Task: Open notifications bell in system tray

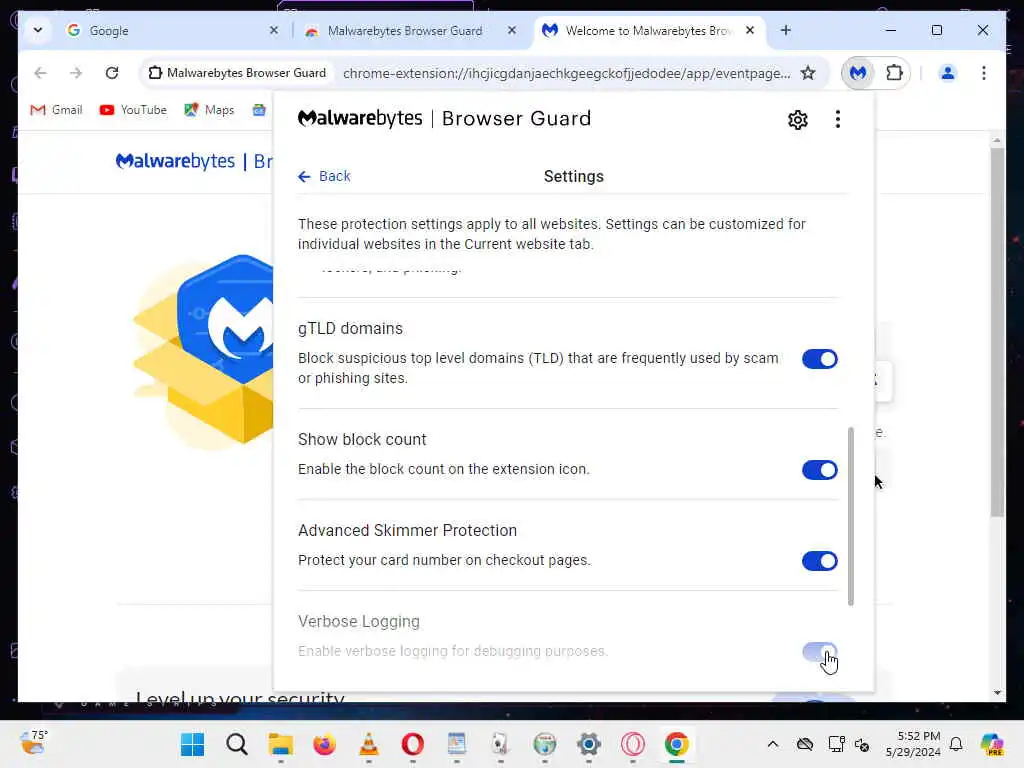Action: pyautogui.click(x=956, y=744)
